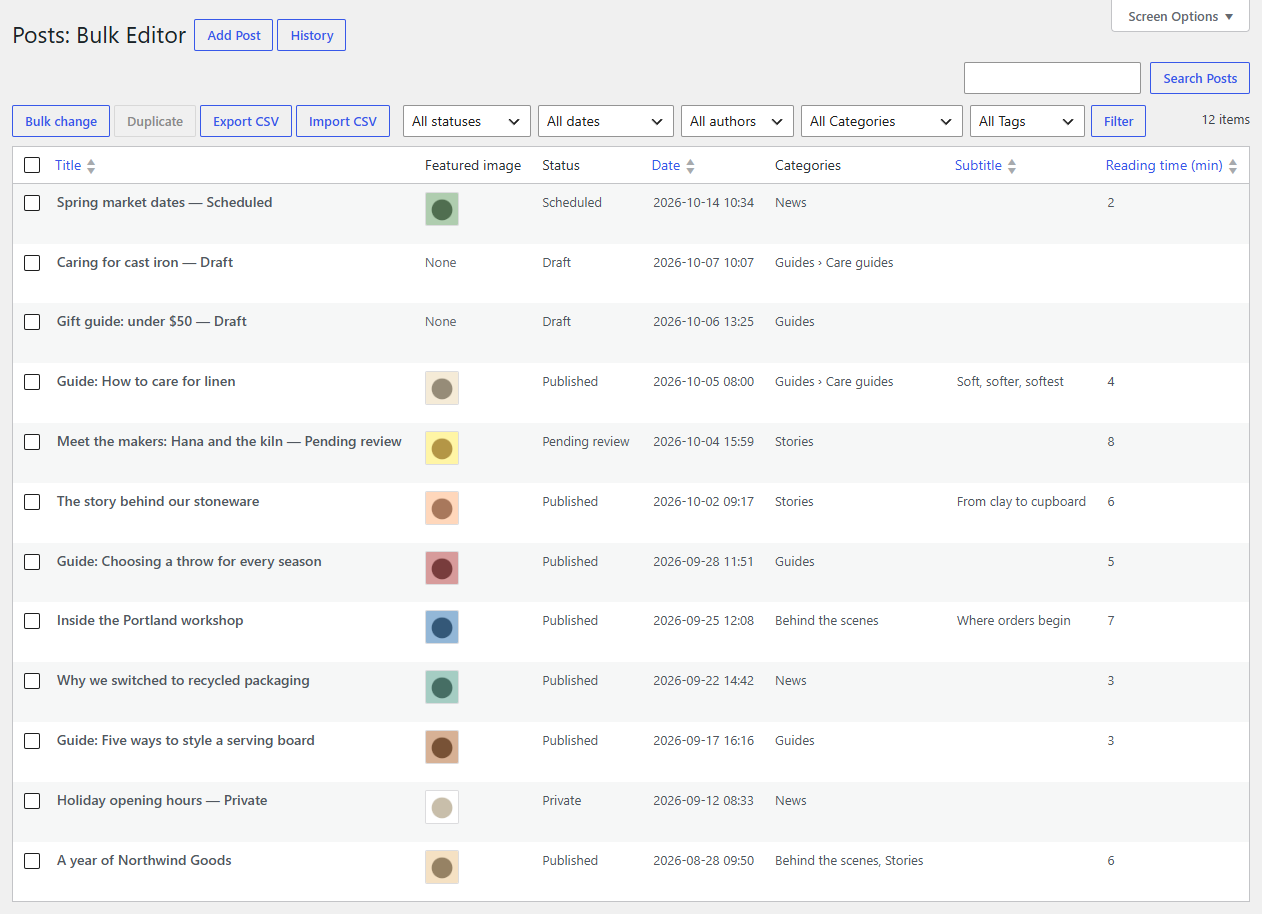Click the Subtitle column header
The image size is (1262, 914).
point(978,165)
